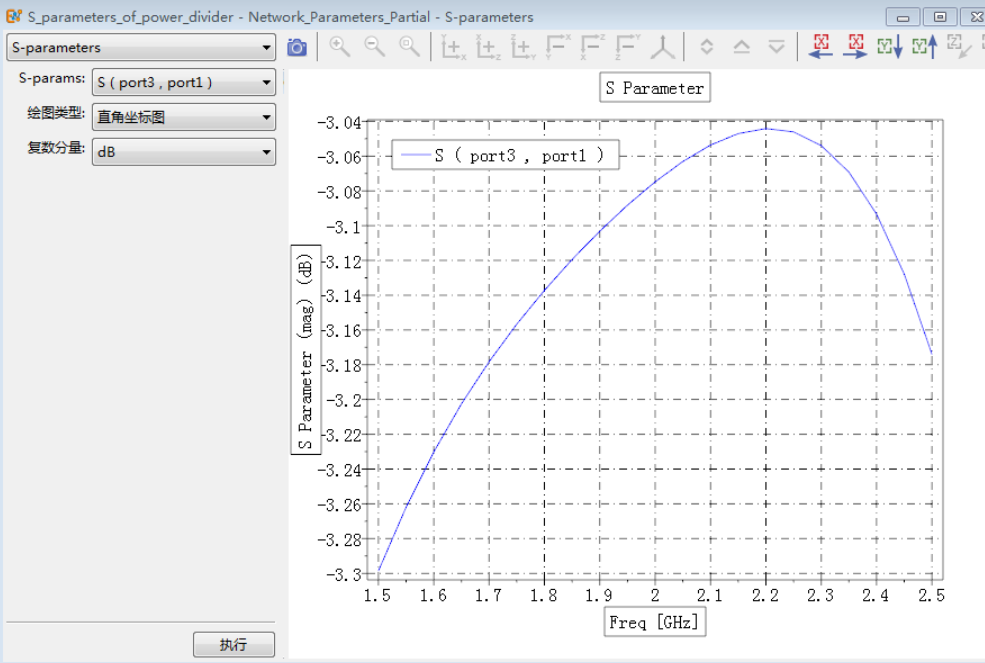Select the positive XZ plane view icon
The width and height of the screenshot is (985, 663).
click(x=488, y=47)
